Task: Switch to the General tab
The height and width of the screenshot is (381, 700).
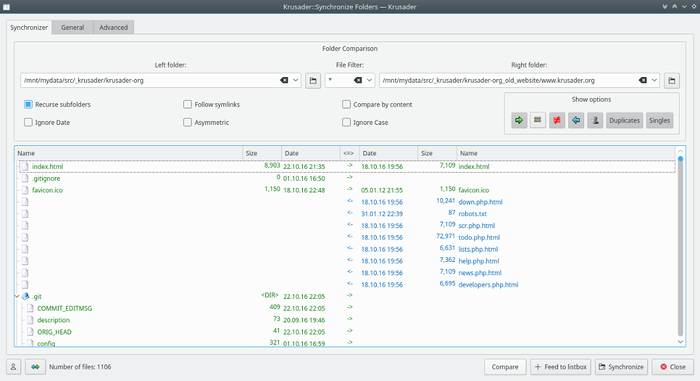Action: click(x=72, y=27)
